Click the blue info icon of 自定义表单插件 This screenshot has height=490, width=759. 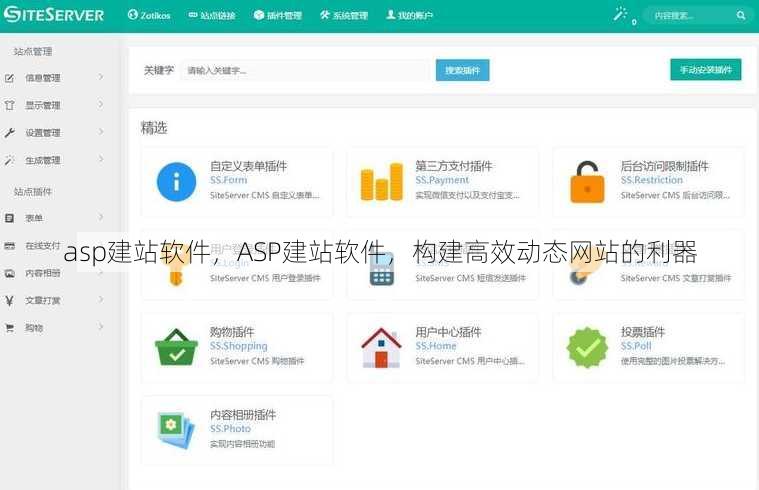[177, 182]
